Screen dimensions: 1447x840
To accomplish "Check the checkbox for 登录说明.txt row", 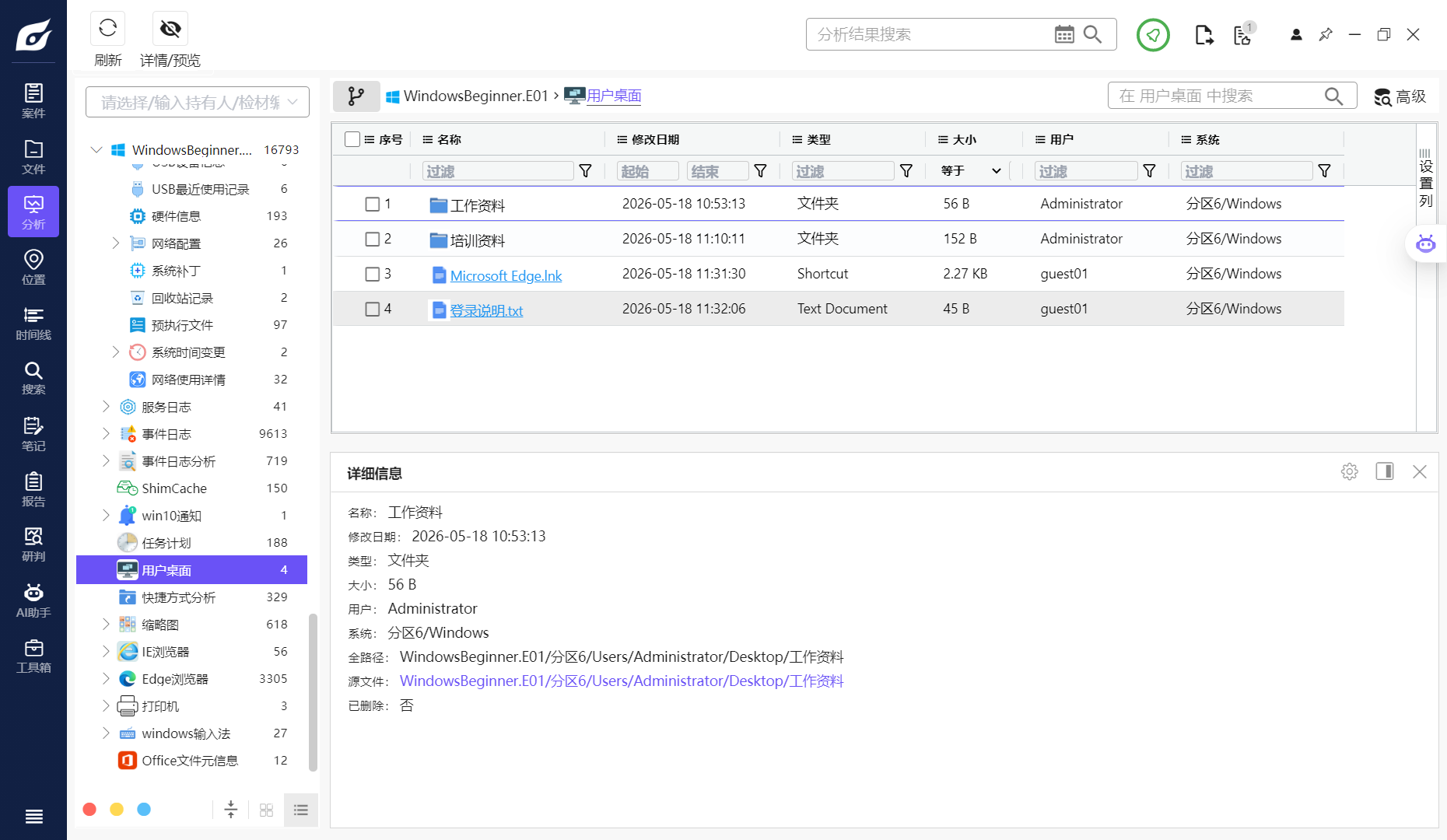I will pyautogui.click(x=373, y=309).
